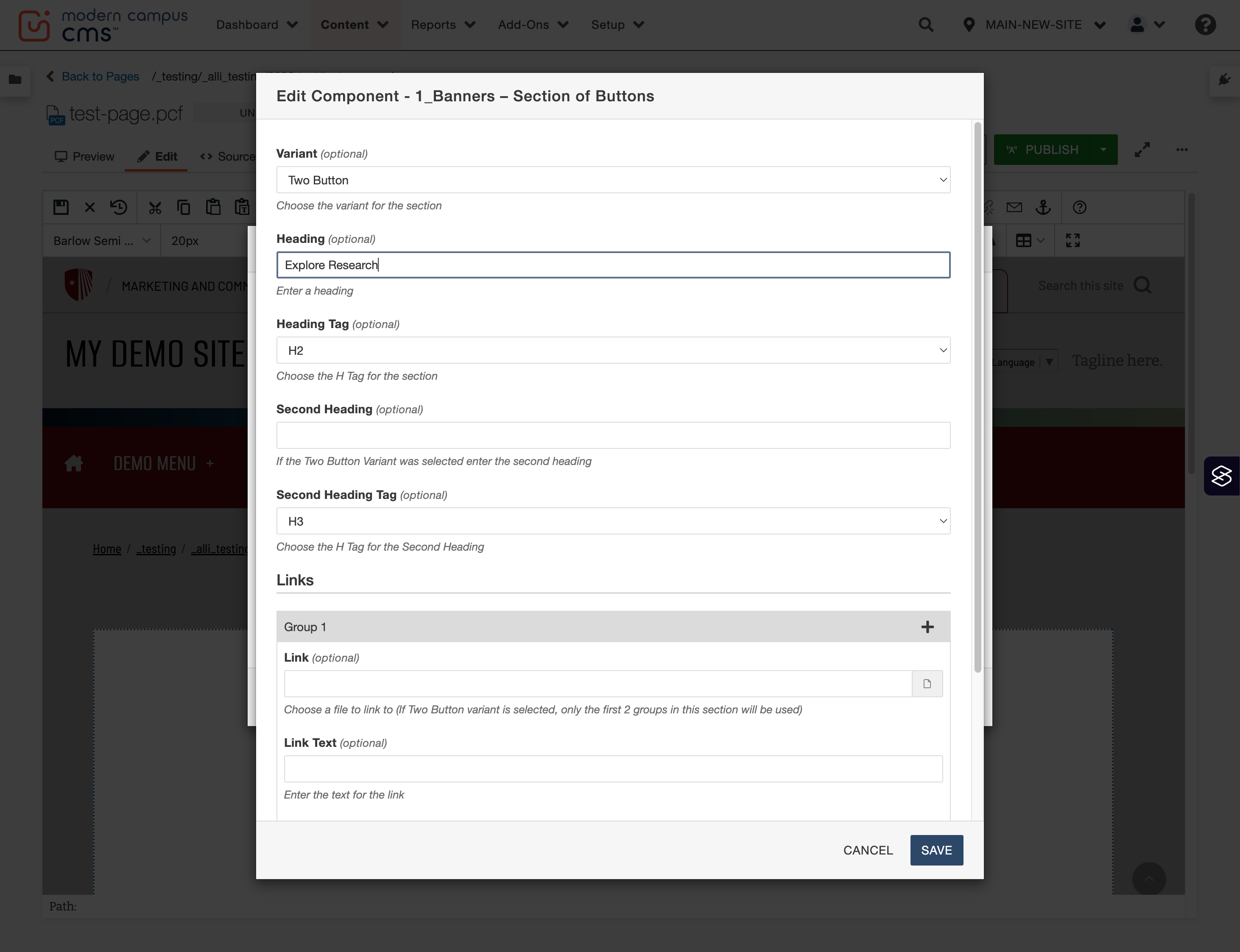This screenshot has height=952, width=1240.
Task: Open the Second Heading Tag dropdown showing H3
Action: 613,521
